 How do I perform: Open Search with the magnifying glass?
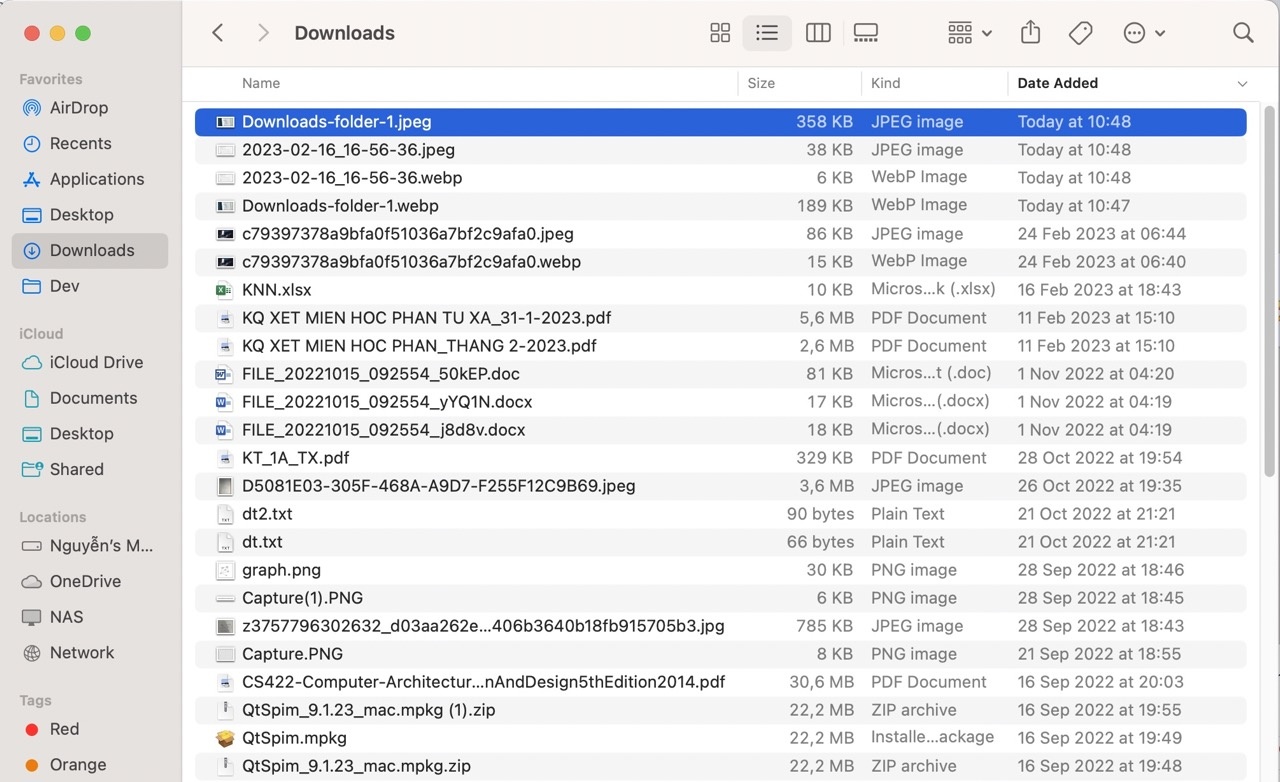coord(1242,32)
